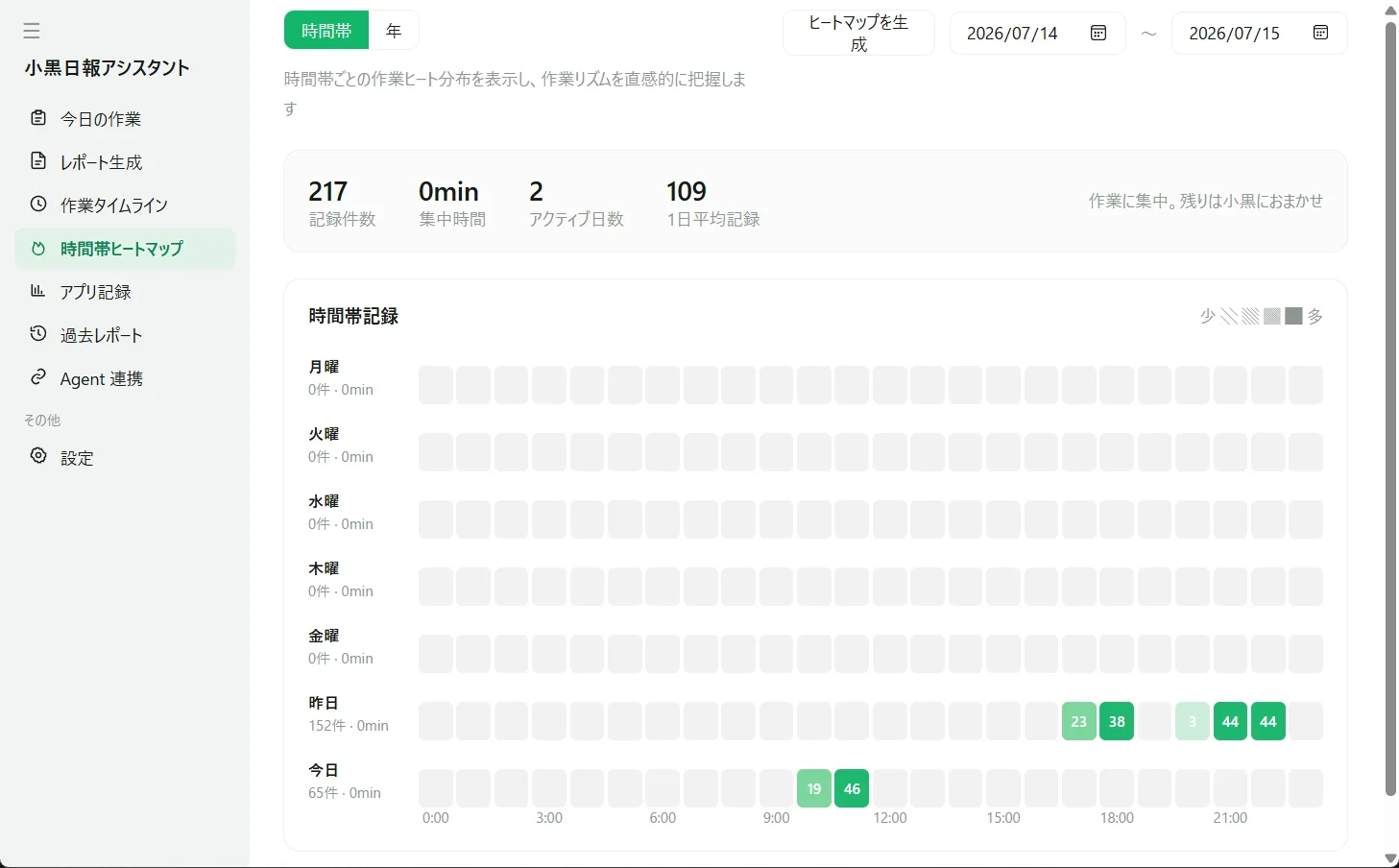Screen dimensions: 1399x868
Task: Click the 木曜 row label
Action: point(324,568)
